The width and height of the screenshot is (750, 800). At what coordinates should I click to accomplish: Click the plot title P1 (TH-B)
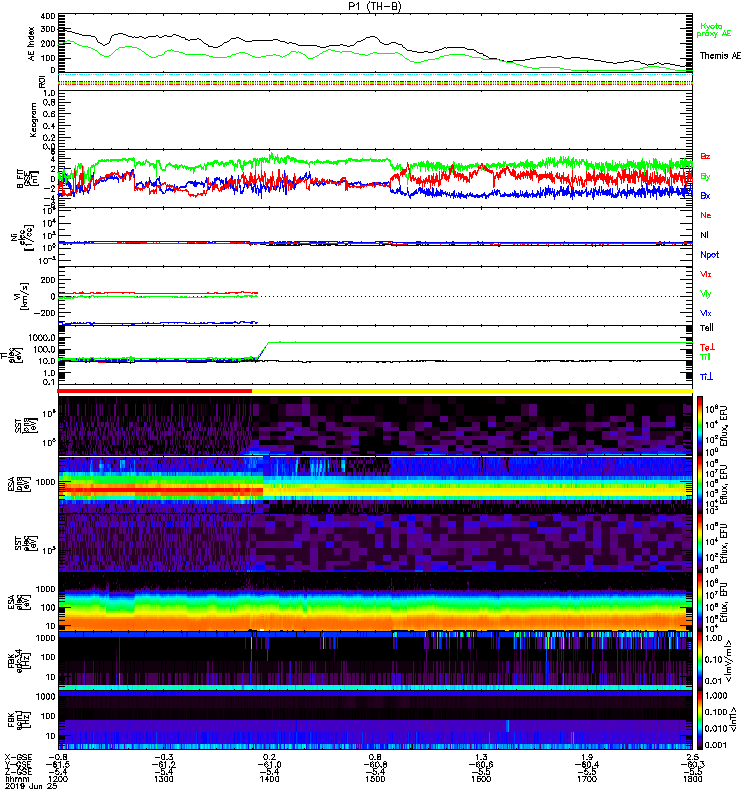tap(375, 6)
